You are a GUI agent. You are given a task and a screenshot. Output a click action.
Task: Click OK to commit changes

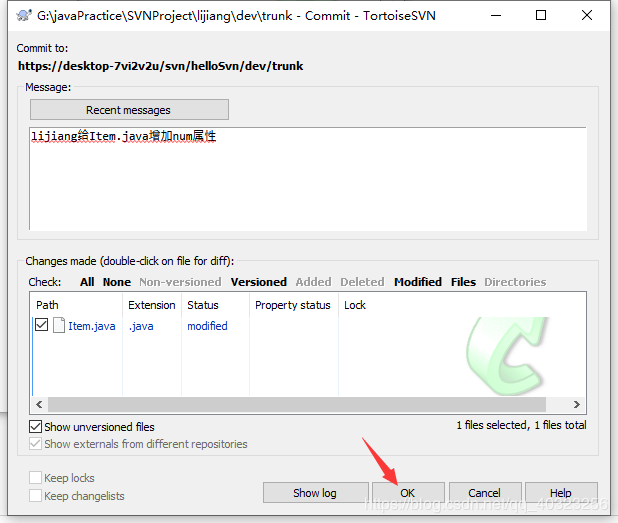point(408,492)
